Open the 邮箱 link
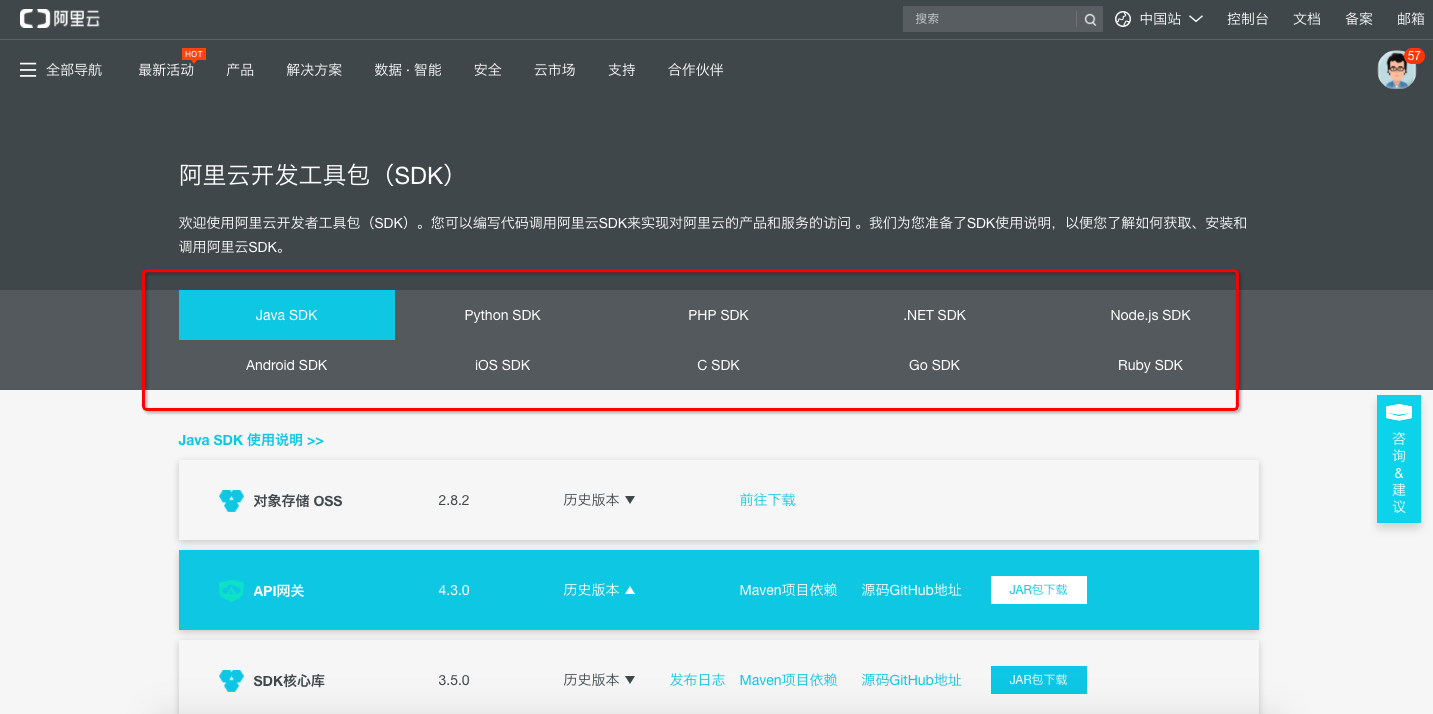 tap(1411, 19)
